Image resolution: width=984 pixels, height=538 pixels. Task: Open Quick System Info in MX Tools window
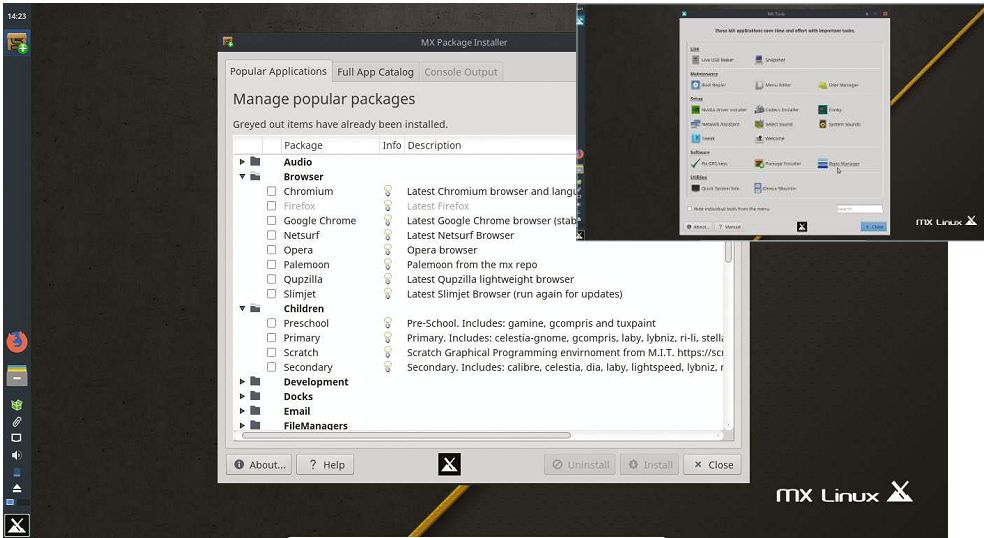(715, 188)
